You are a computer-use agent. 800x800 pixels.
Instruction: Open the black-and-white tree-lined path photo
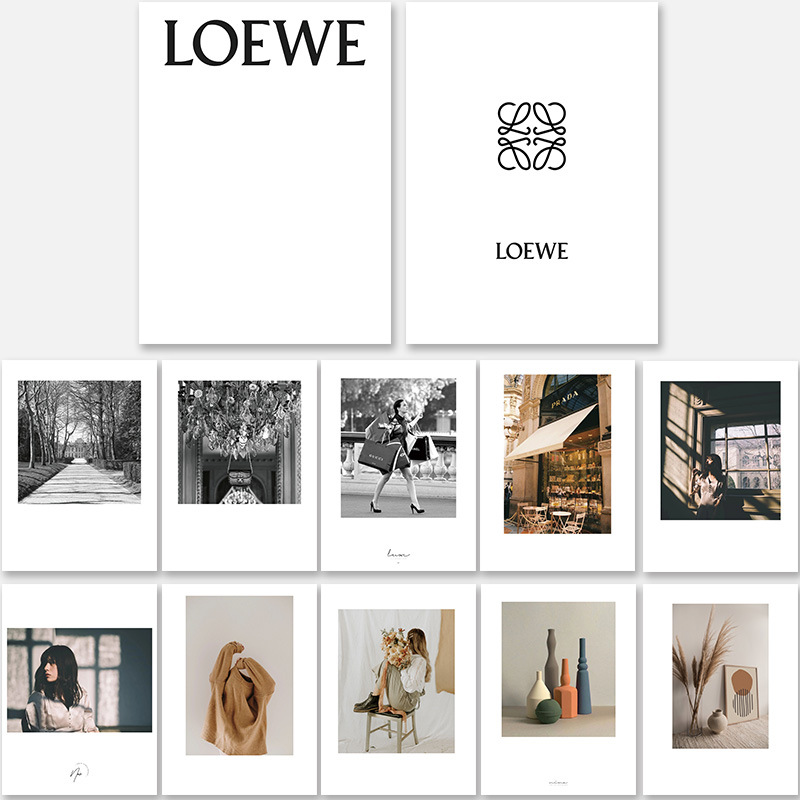80,442
